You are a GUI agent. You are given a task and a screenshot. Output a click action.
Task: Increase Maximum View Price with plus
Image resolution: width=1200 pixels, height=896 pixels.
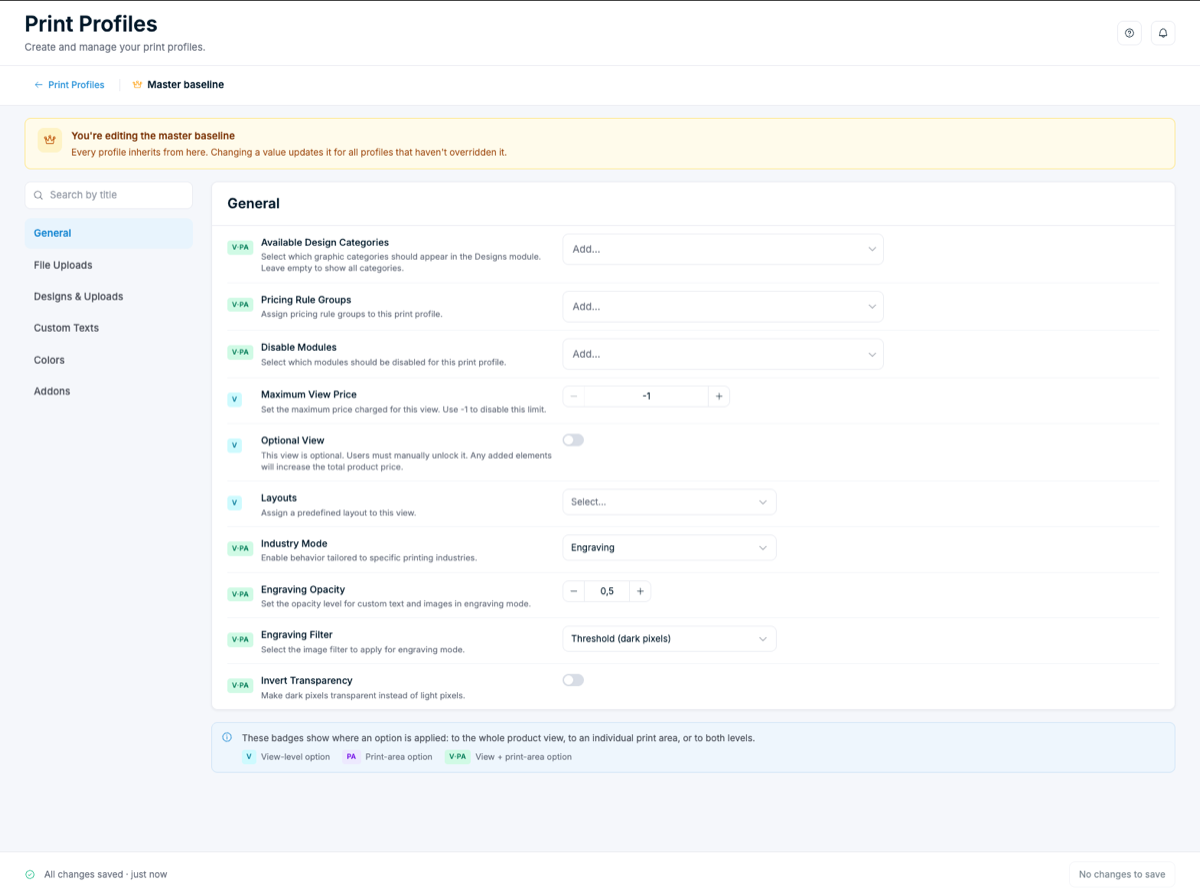pyautogui.click(x=719, y=397)
